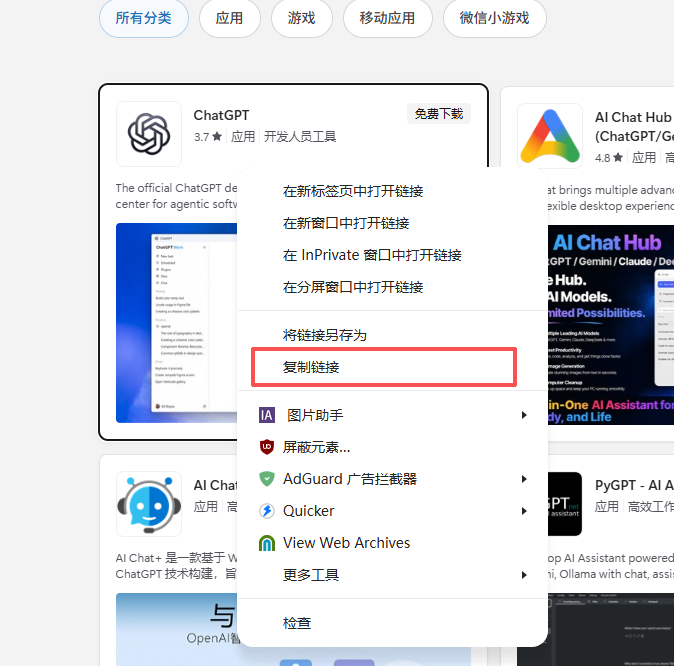674x666 pixels.
Task: Click the uBlock shield icon
Action: tap(267, 447)
